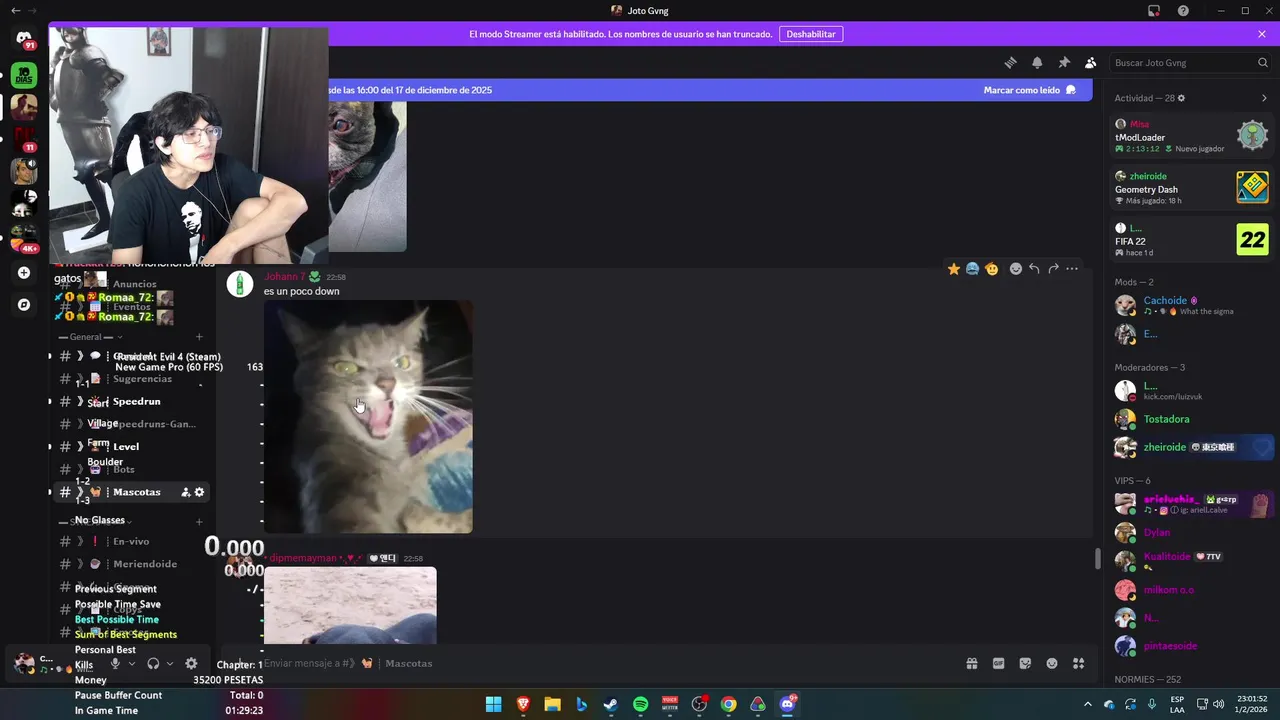Open Kualitoide member profile
1280x720 pixels.
tap(1192, 560)
